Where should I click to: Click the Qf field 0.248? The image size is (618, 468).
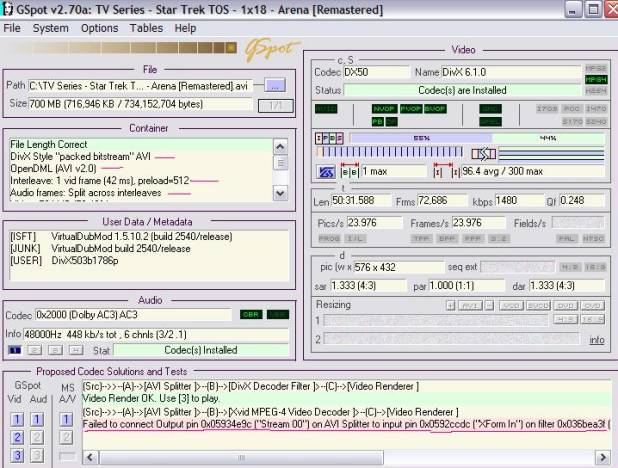(x=581, y=200)
